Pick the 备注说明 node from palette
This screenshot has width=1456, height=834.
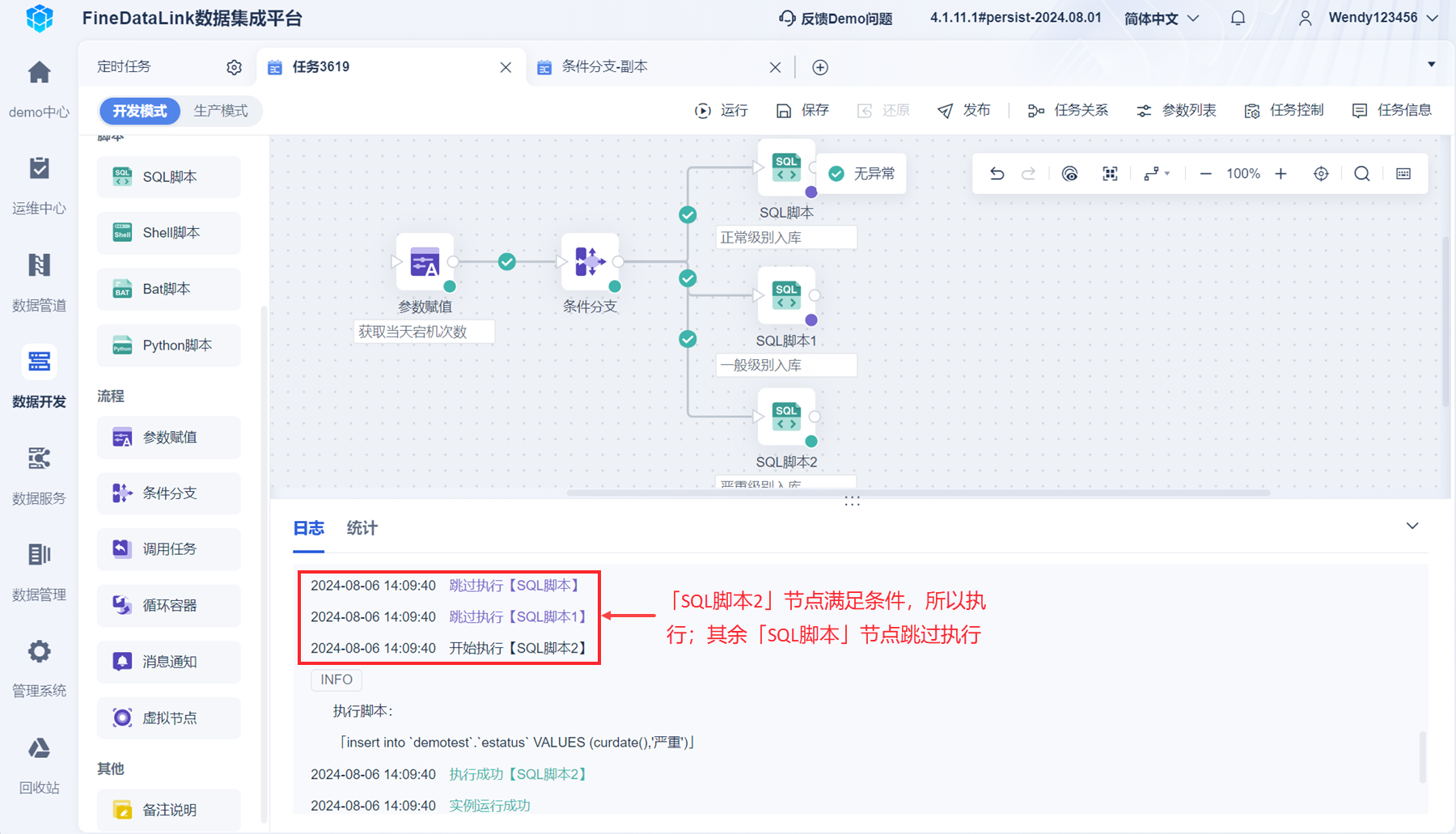(169, 810)
